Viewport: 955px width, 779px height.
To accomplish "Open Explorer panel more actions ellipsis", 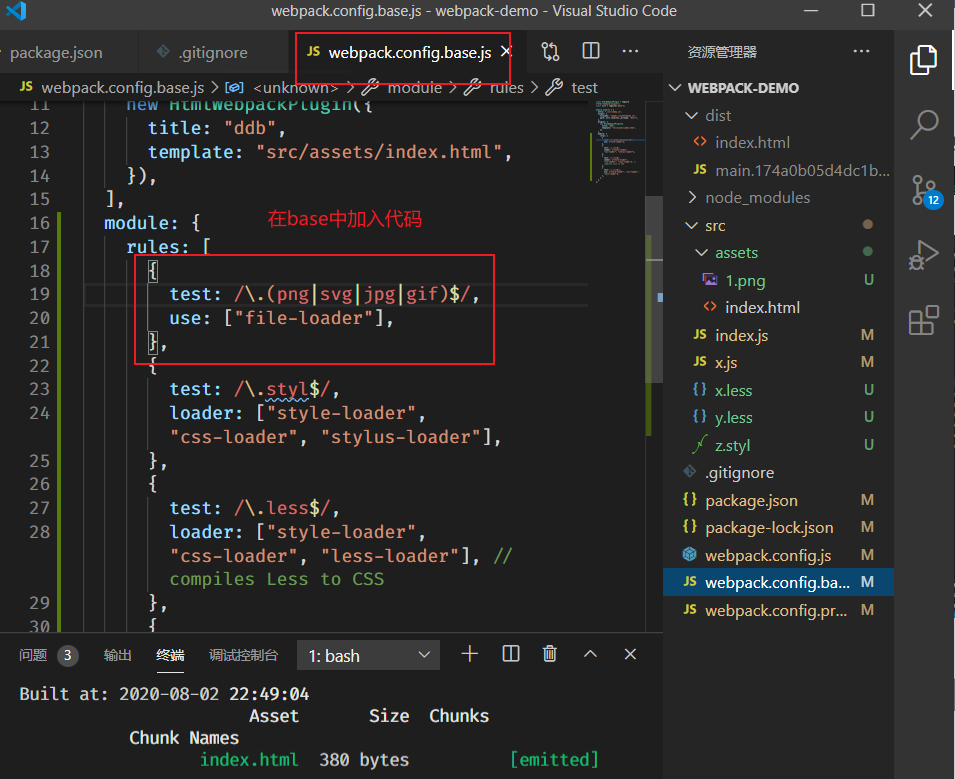I will click(861, 51).
